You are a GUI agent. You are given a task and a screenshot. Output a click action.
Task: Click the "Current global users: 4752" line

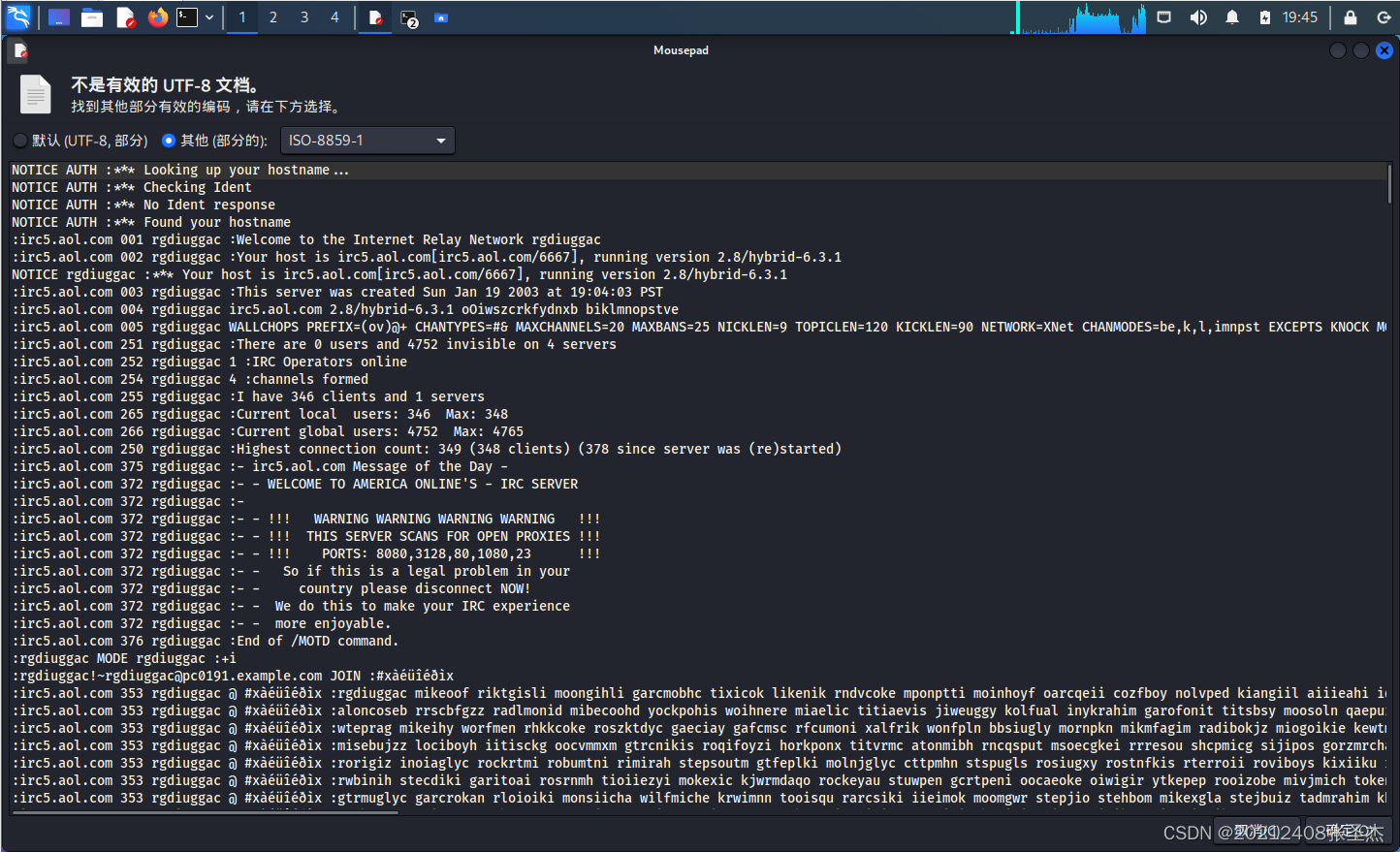[268, 431]
